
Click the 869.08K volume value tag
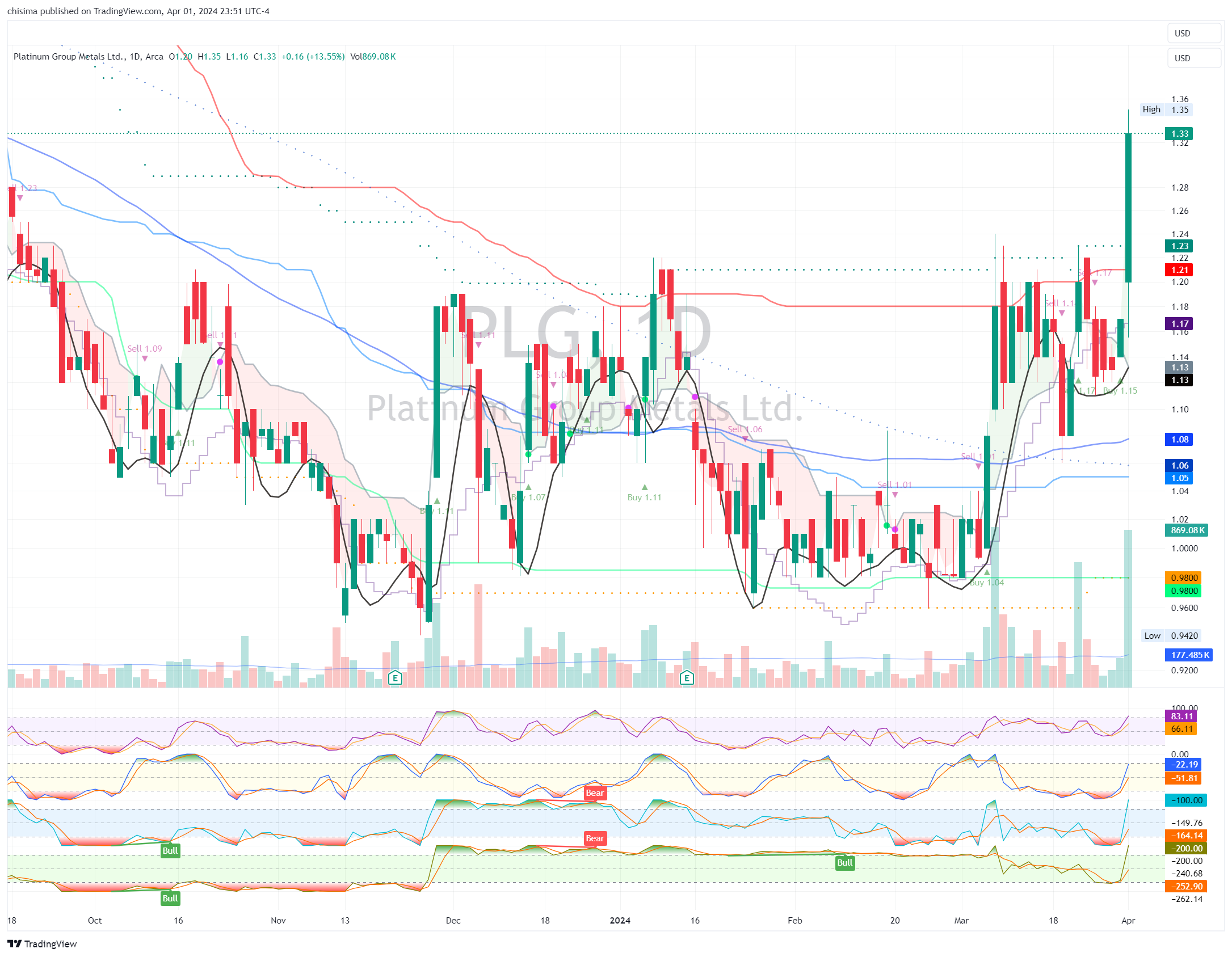click(1187, 530)
